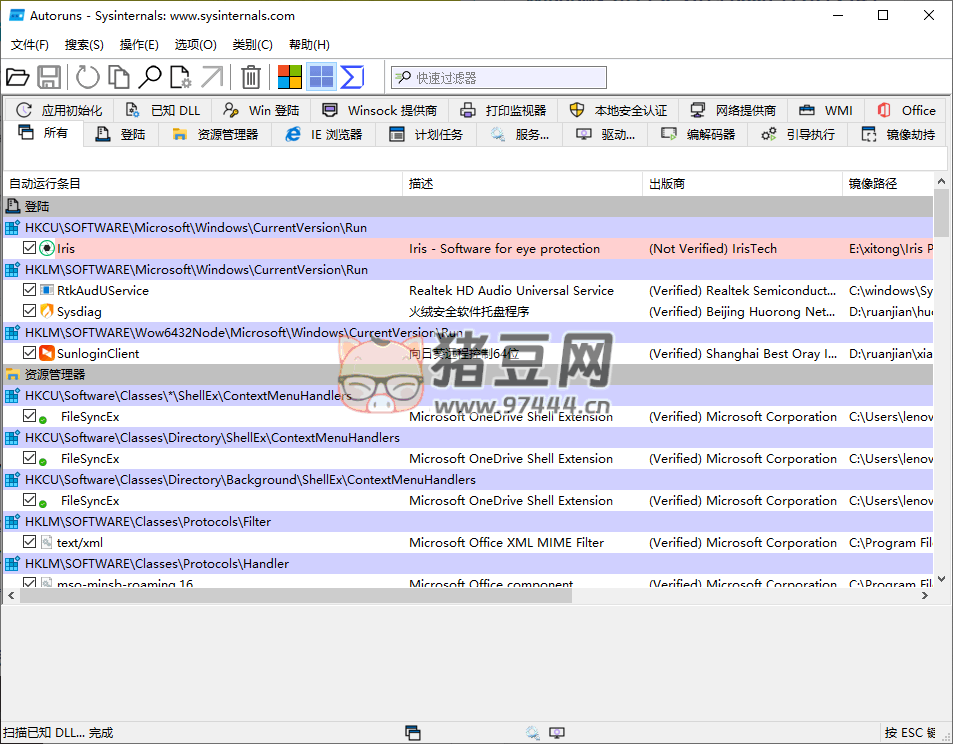Click the open folder toolbar icon
This screenshot has height=744, width=953.
[x=18, y=77]
